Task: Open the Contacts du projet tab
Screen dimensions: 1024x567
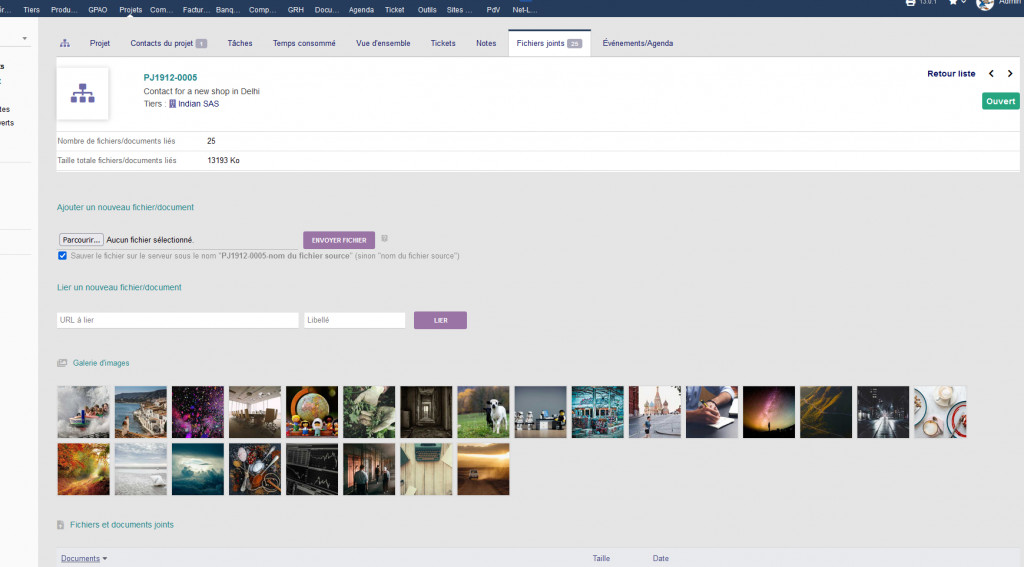Action: click(x=168, y=43)
